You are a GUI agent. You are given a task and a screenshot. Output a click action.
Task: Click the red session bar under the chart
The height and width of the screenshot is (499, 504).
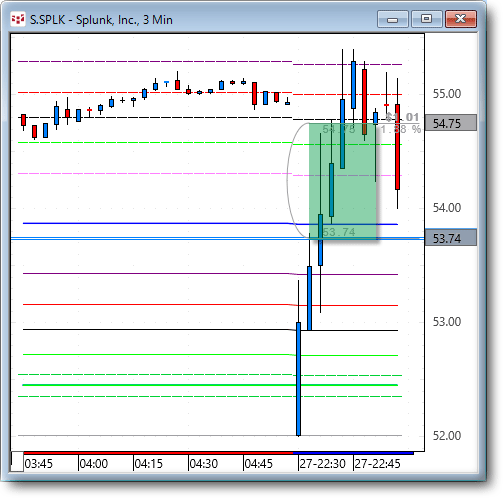pos(158,453)
